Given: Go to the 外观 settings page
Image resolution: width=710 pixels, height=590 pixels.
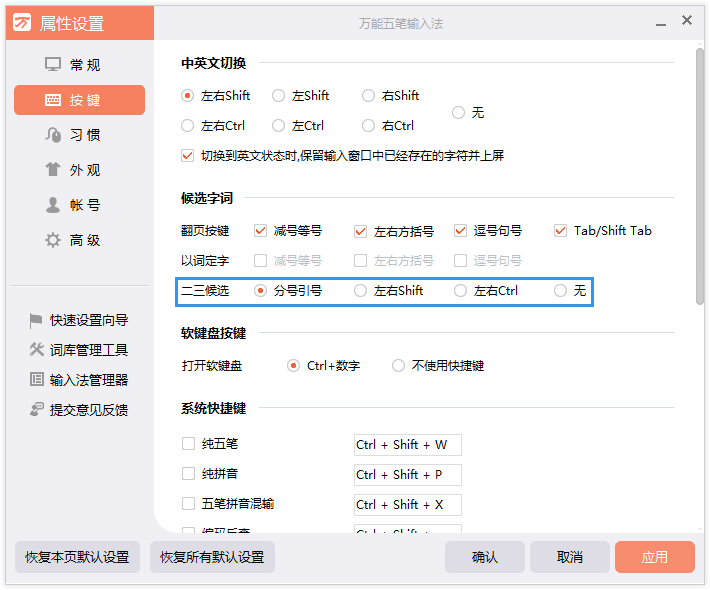Looking at the screenshot, I should click(79, 170).
